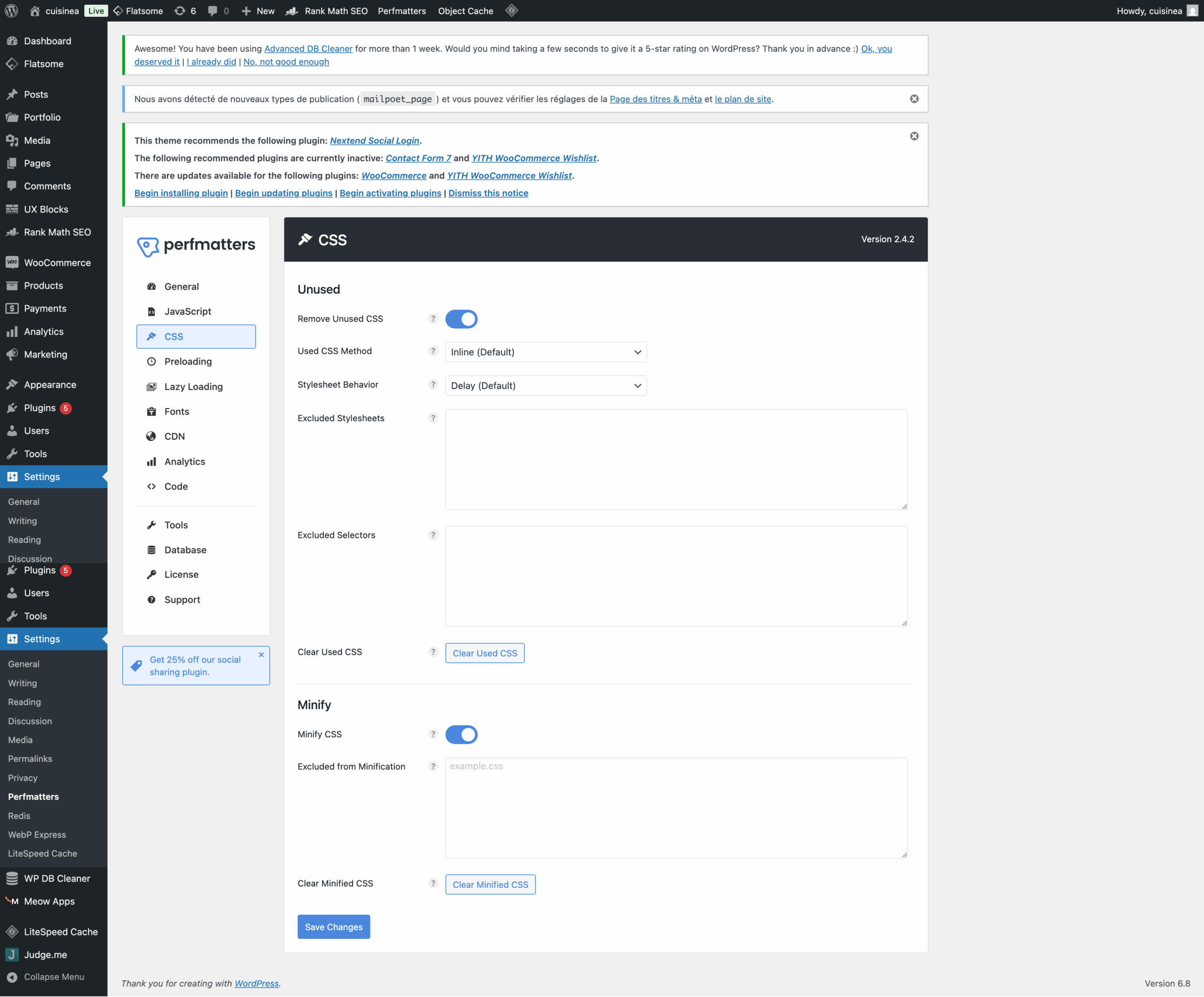1204x997 pixels.
Task: Focus the Excluded Stylesheets text area
Action: tap(675, 459)
